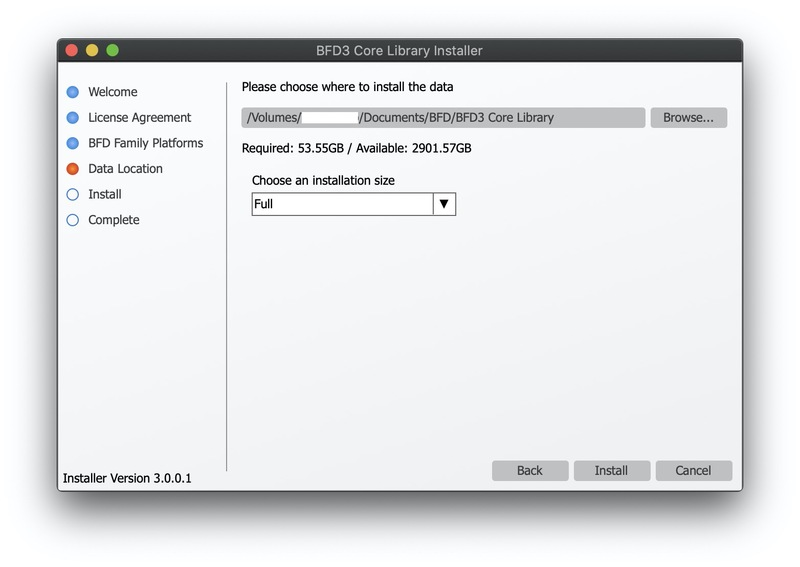Click the empty Install step circle
This screenshot has width=800, height=567.
coord(73,194)
